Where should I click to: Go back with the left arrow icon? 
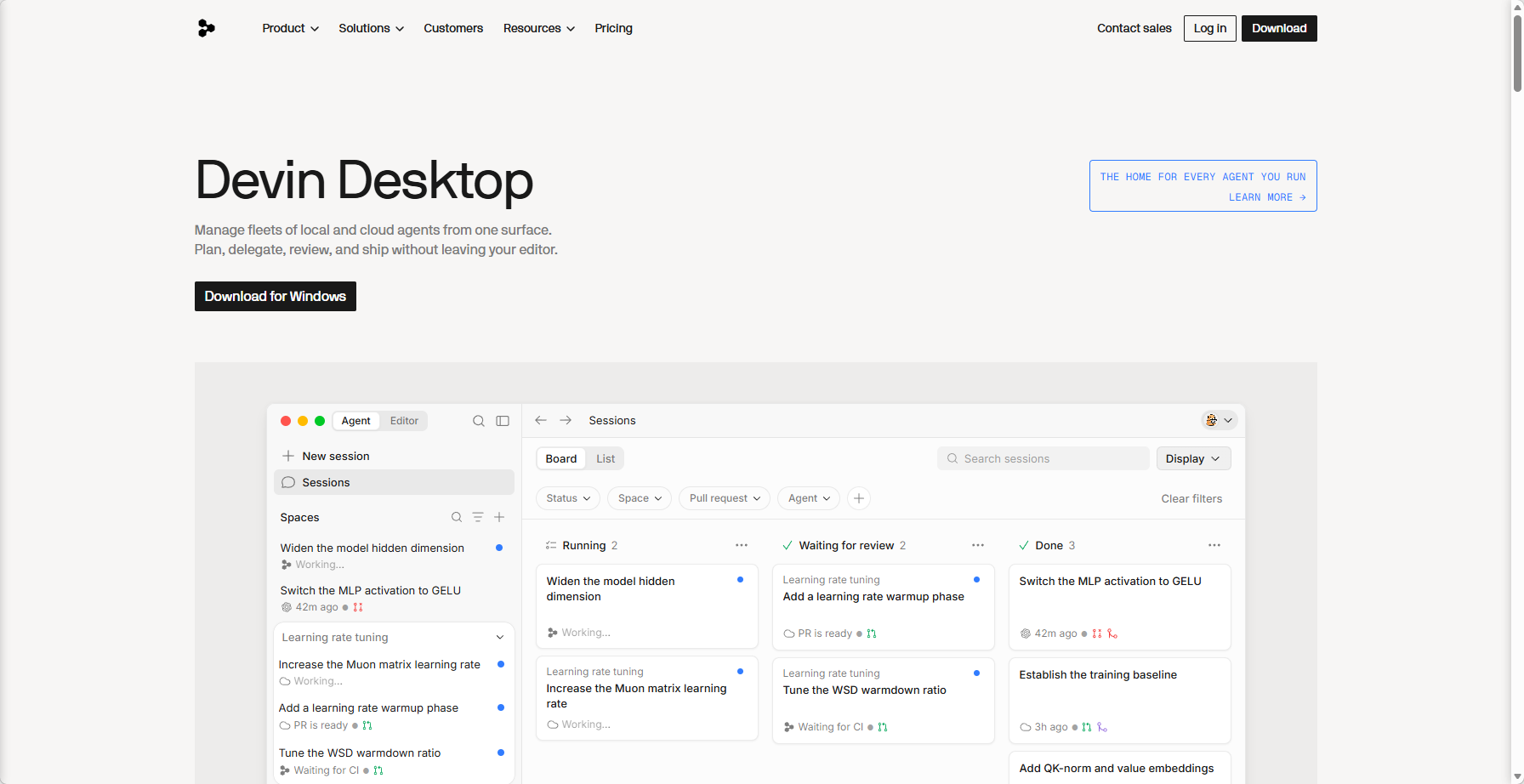click(541, 420)
